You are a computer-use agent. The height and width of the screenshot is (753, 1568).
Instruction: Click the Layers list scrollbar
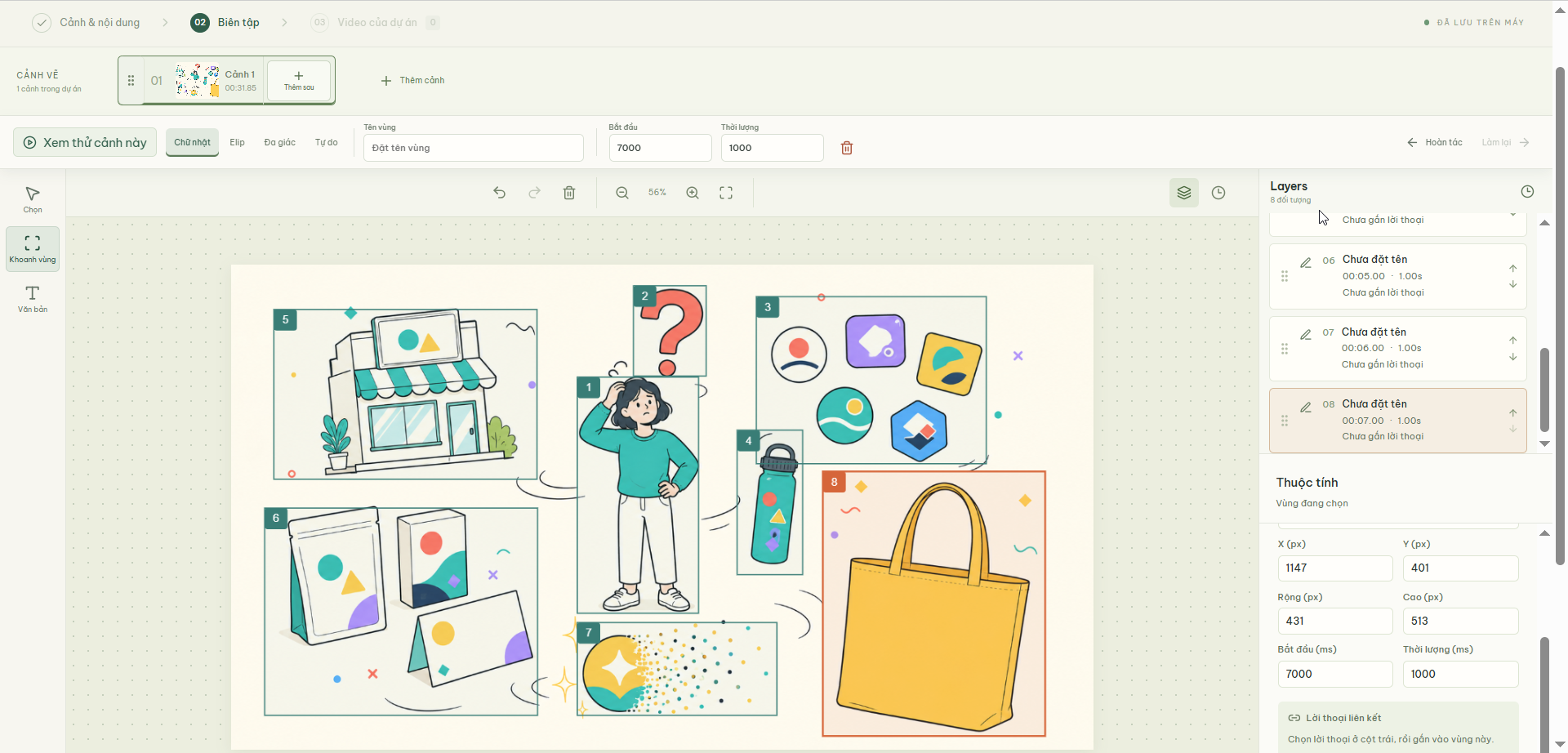pyautogui.click(x=1544, y=390)
